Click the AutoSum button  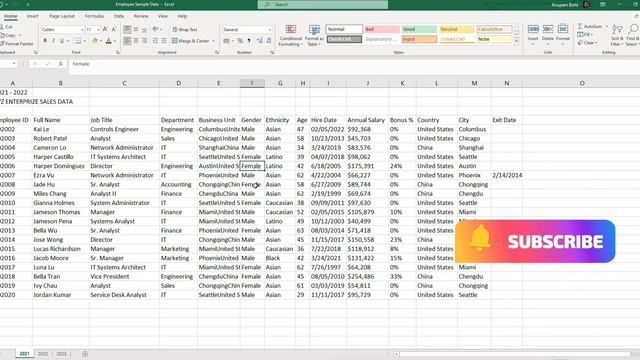click(590, 26)
